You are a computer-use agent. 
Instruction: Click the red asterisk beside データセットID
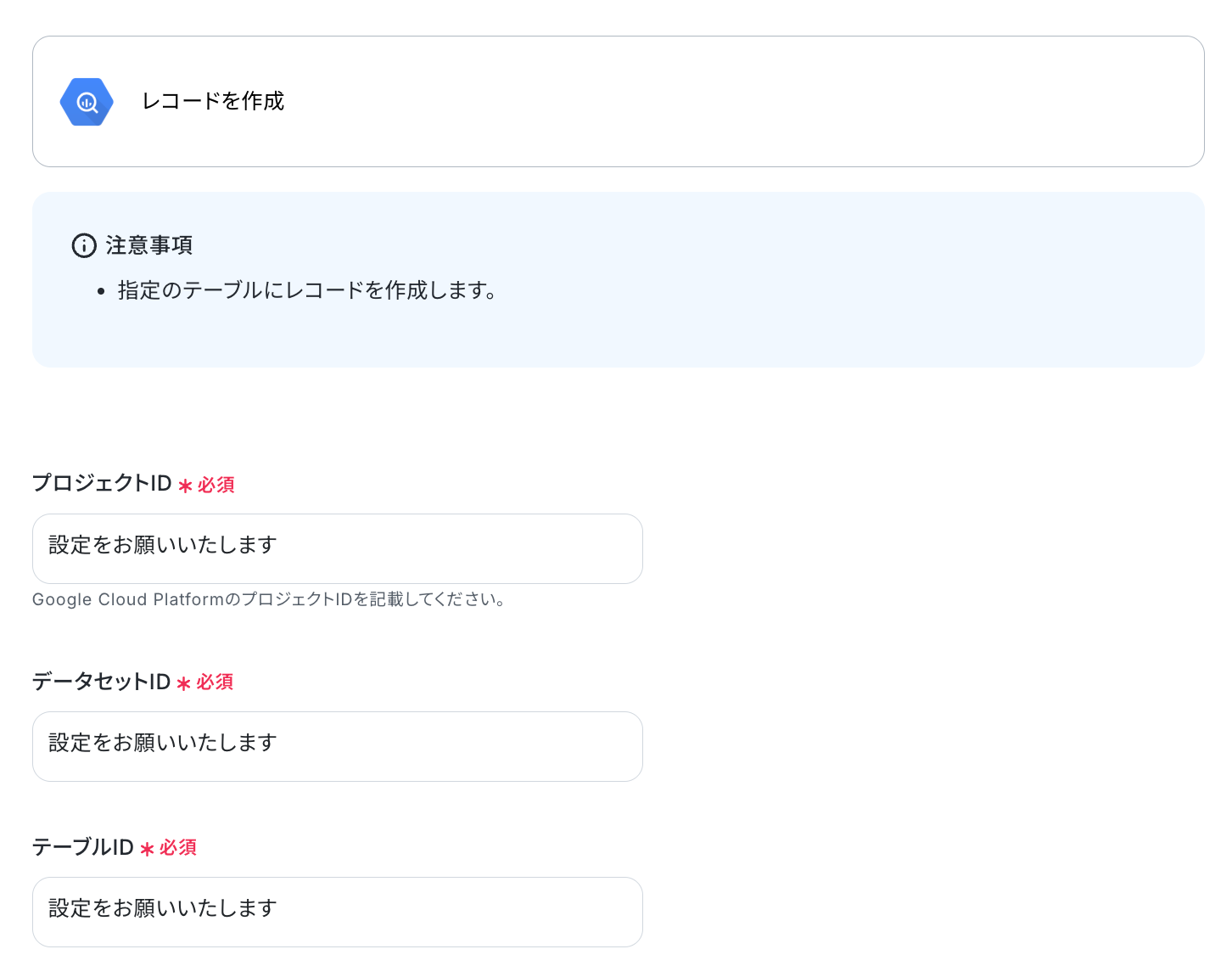183,683
